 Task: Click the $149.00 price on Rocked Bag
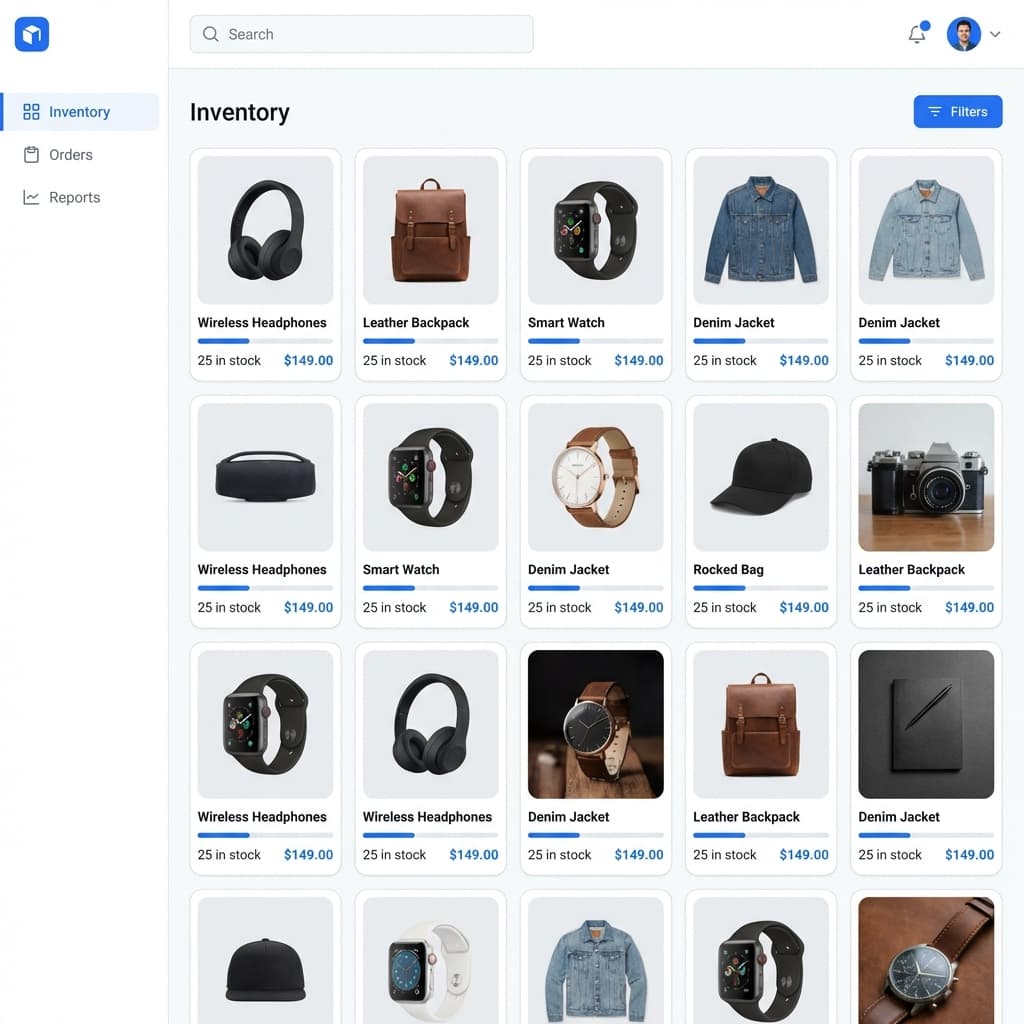(804, 607)
